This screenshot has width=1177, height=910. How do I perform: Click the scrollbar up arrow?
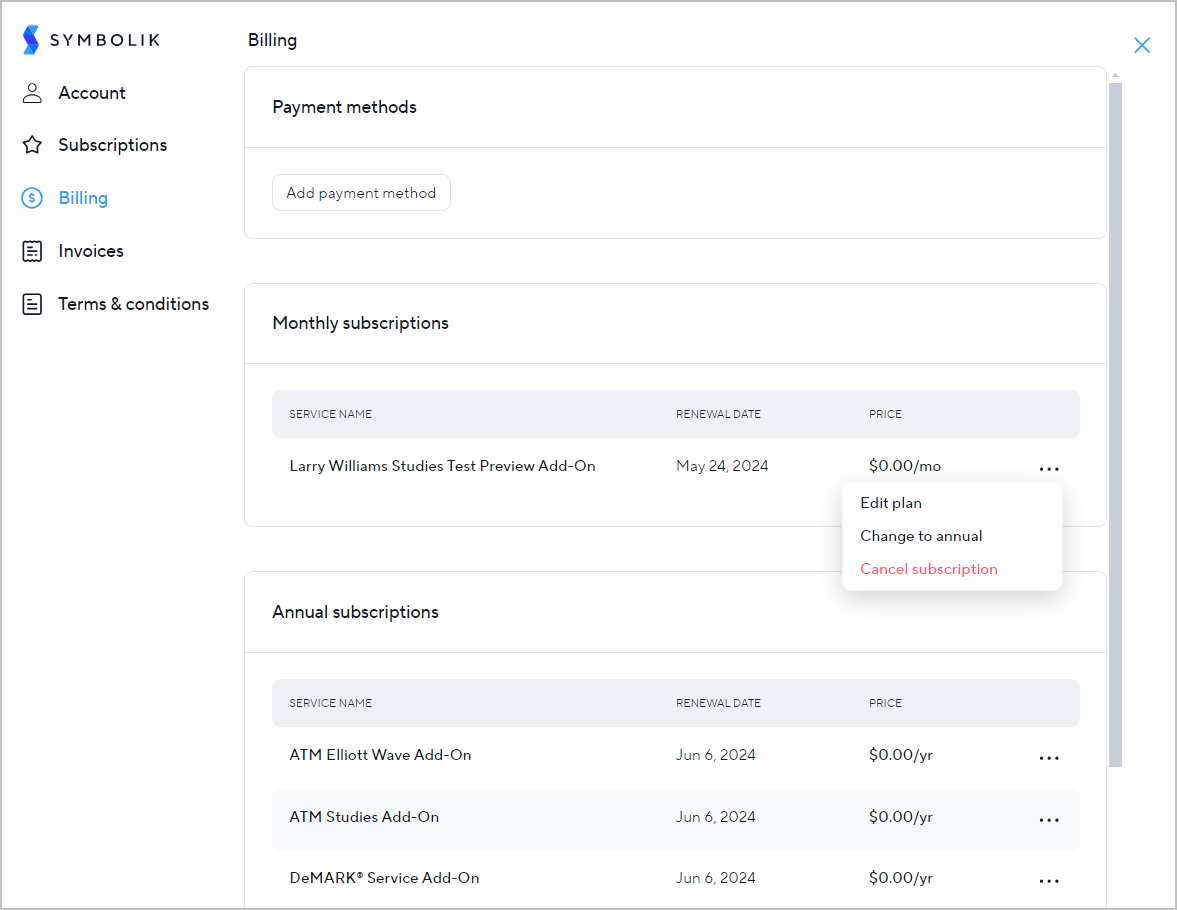[x=1115, y=75]
